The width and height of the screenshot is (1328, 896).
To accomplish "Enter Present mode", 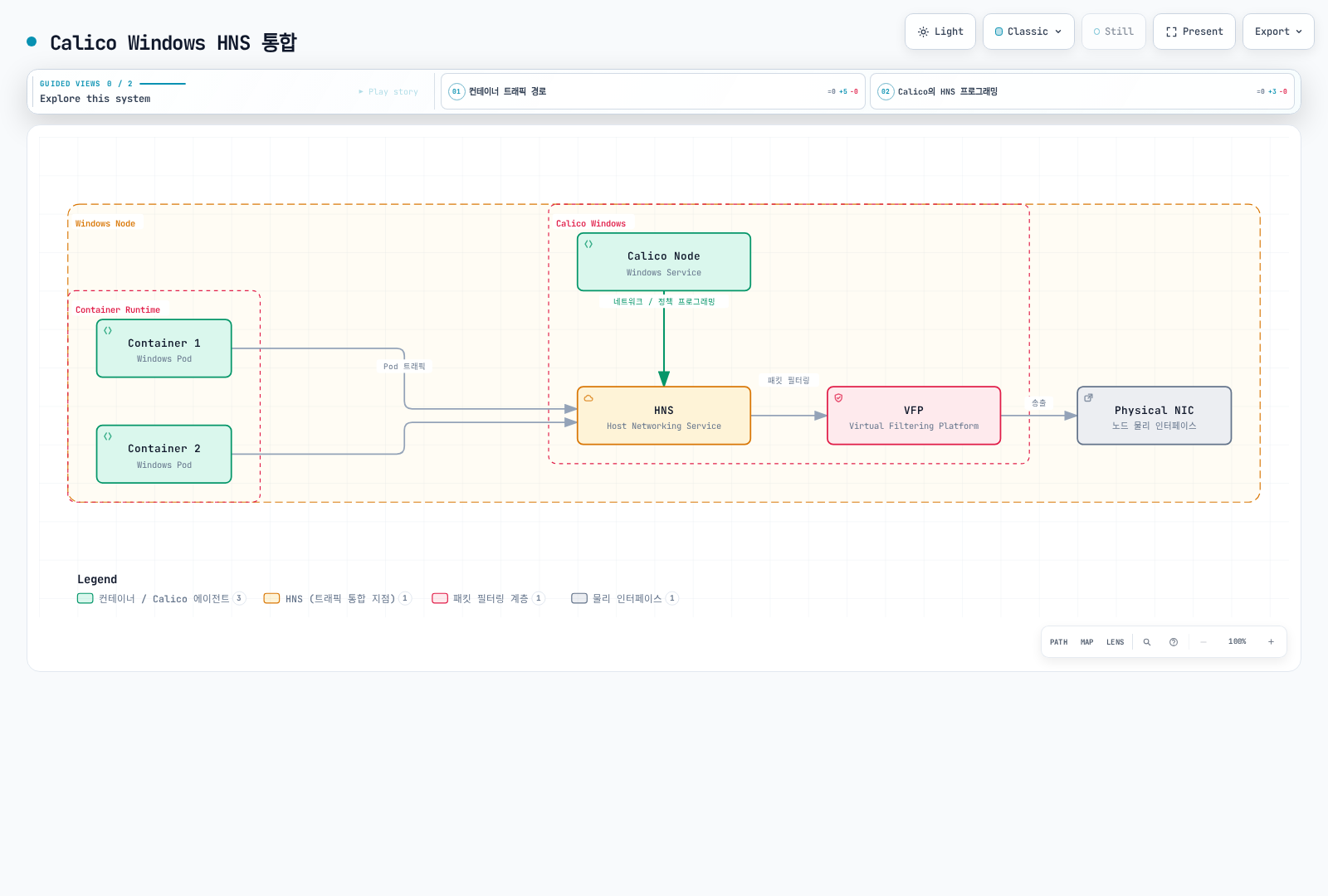I will coord(1194,32).
